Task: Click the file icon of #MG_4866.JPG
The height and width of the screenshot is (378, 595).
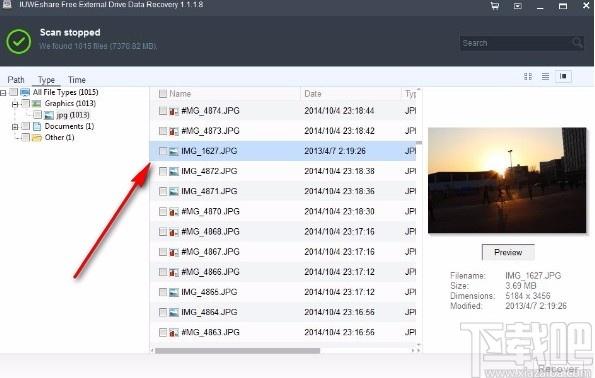Action: [x=174, y=272]
